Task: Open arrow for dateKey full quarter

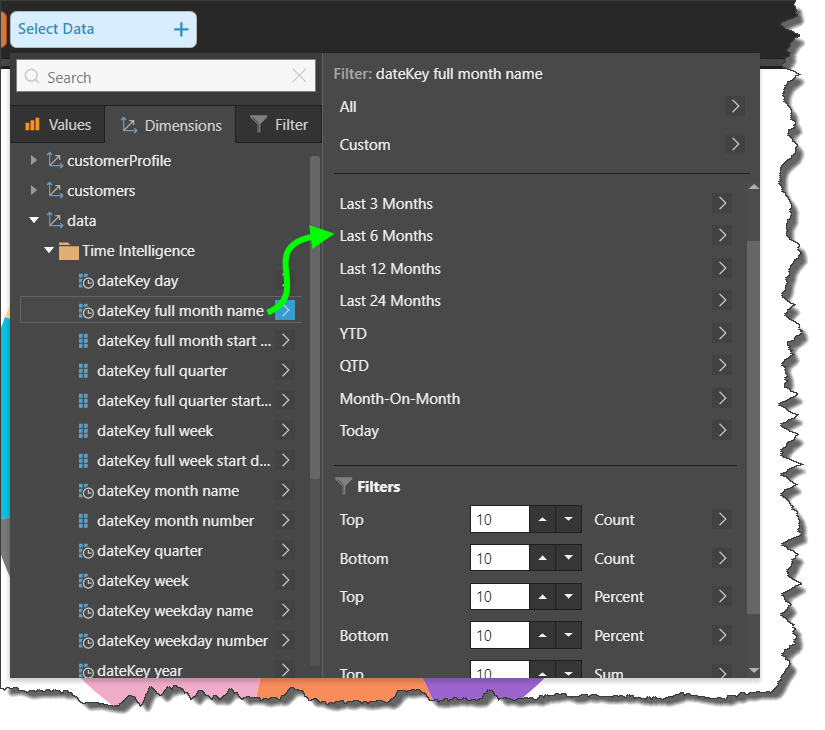Action: click(285, 371)
